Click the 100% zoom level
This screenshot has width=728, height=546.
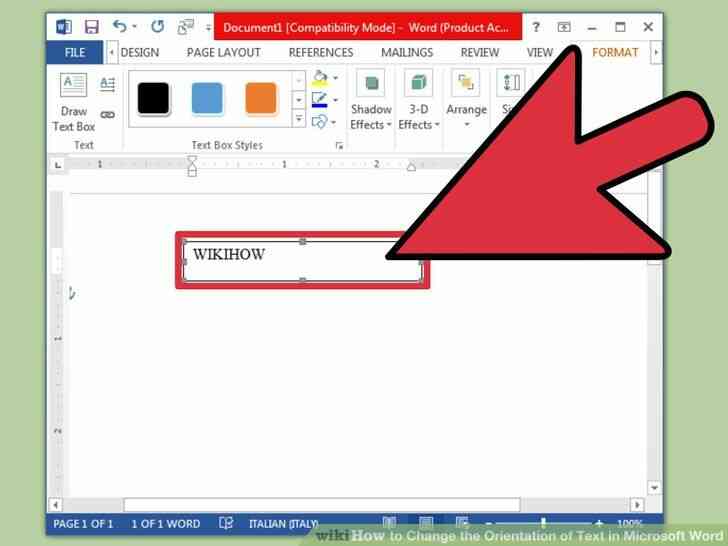click(629, 524)
